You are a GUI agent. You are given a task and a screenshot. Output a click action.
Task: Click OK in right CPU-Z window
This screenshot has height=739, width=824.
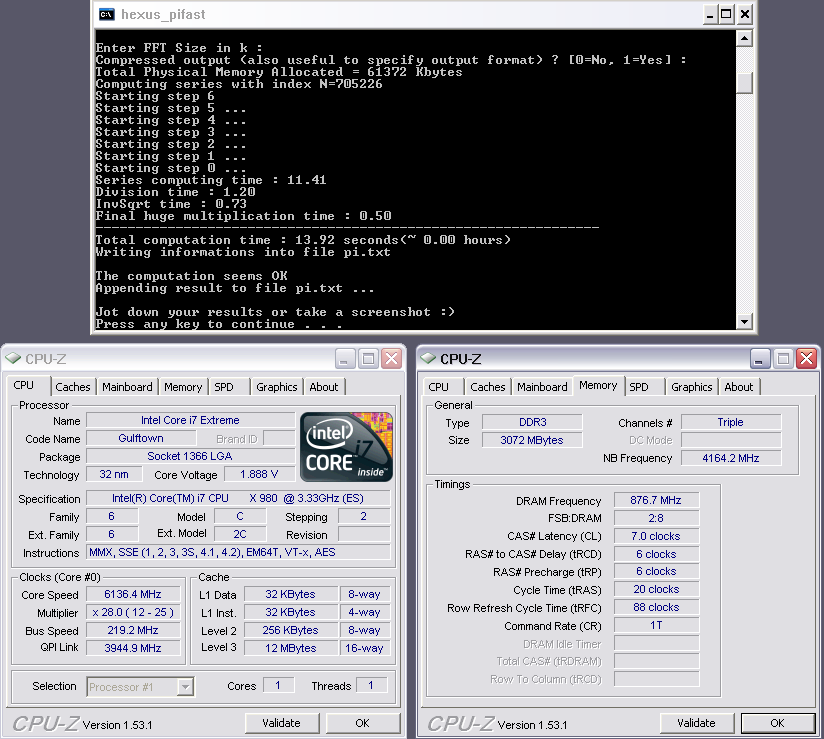point(778,723)
